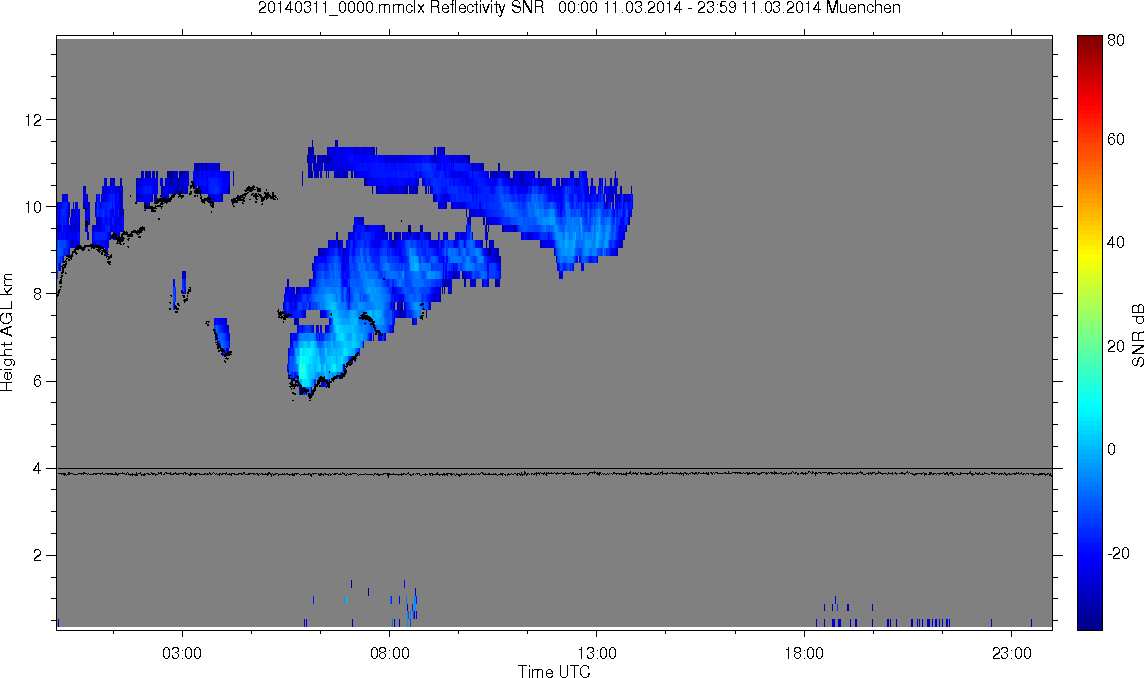Click the 4 km height label
This screenshot has width=1144, height=678.
pyautogui.click(x=37, y=469)
